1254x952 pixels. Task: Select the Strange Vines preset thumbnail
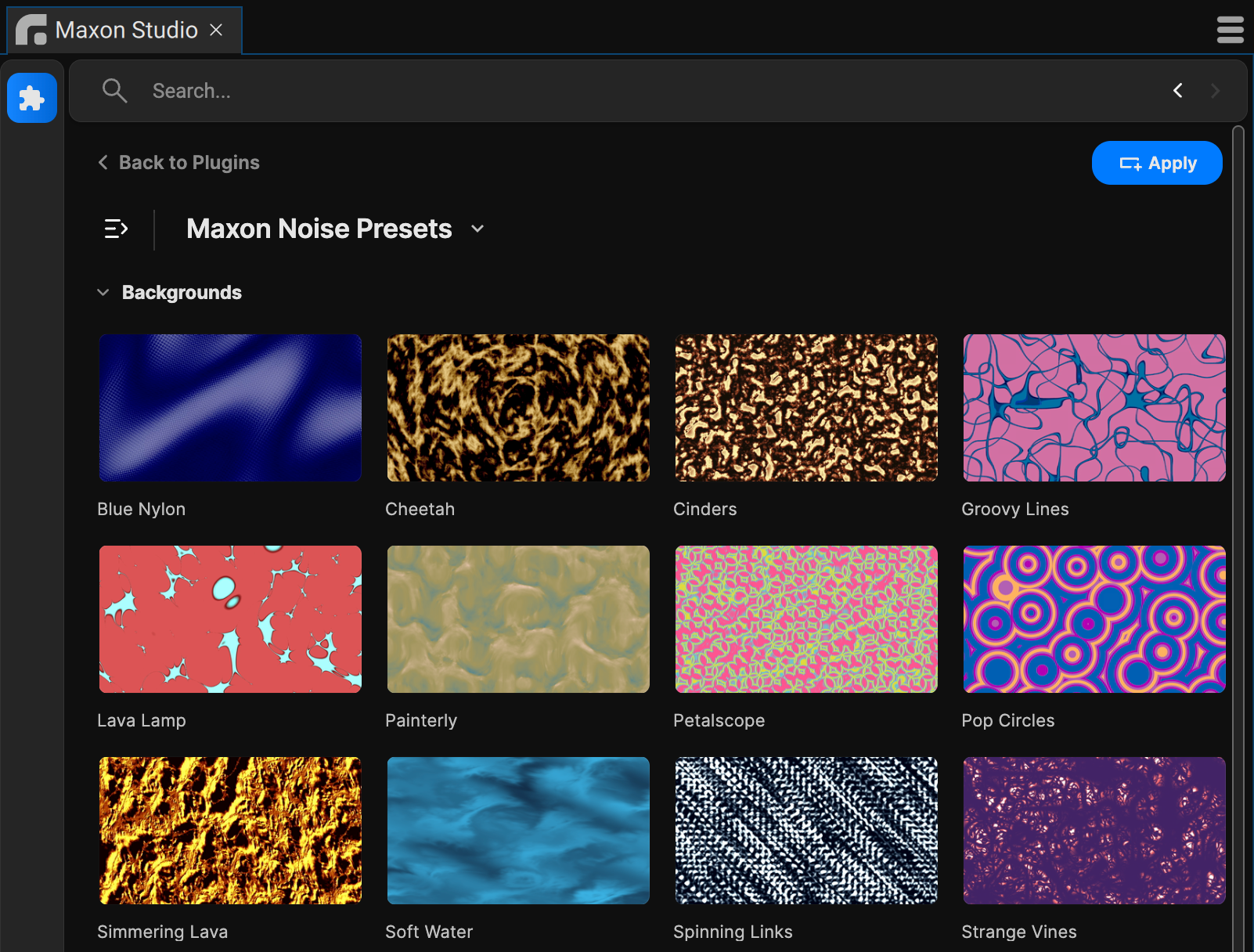click(x=1094, y=831)
